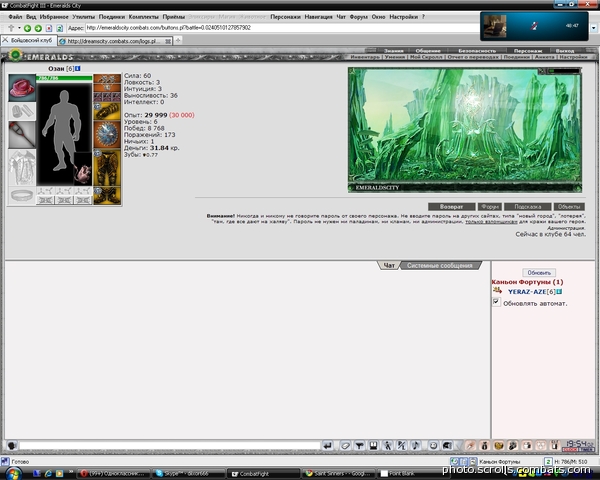Click the chat message input field
The width and height of the screenshot is (600, 480).
(x=170, y=446)
